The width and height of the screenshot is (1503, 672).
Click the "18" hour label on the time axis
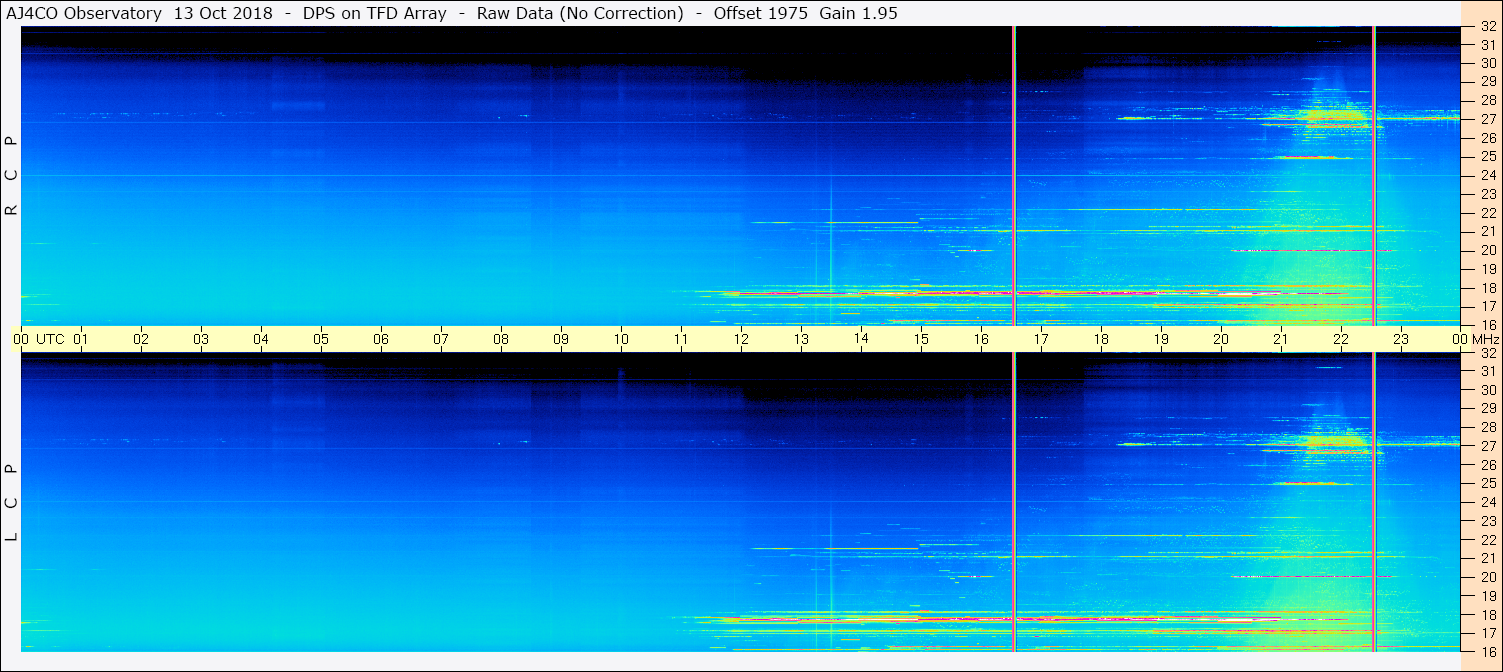[1101, 339]
